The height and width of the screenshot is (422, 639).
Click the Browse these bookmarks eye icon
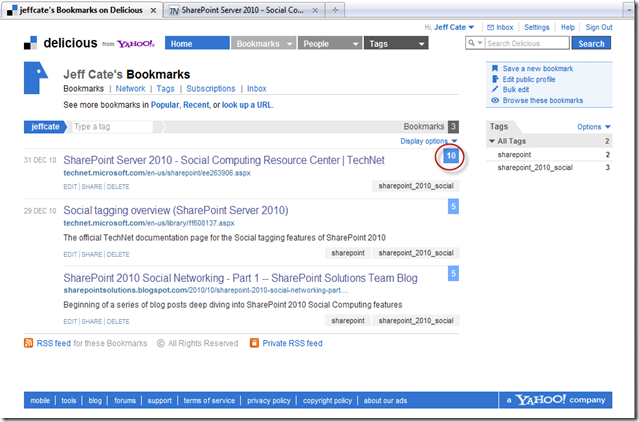[495, 100]
